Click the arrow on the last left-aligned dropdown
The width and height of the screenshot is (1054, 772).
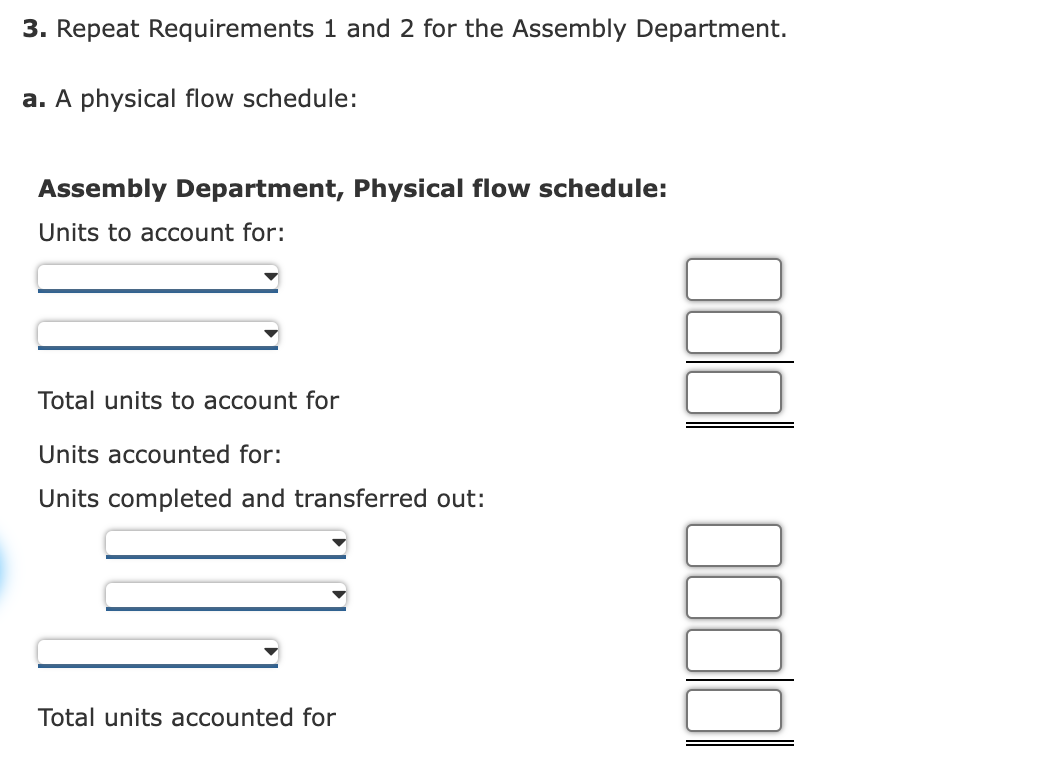click(268, 653)
